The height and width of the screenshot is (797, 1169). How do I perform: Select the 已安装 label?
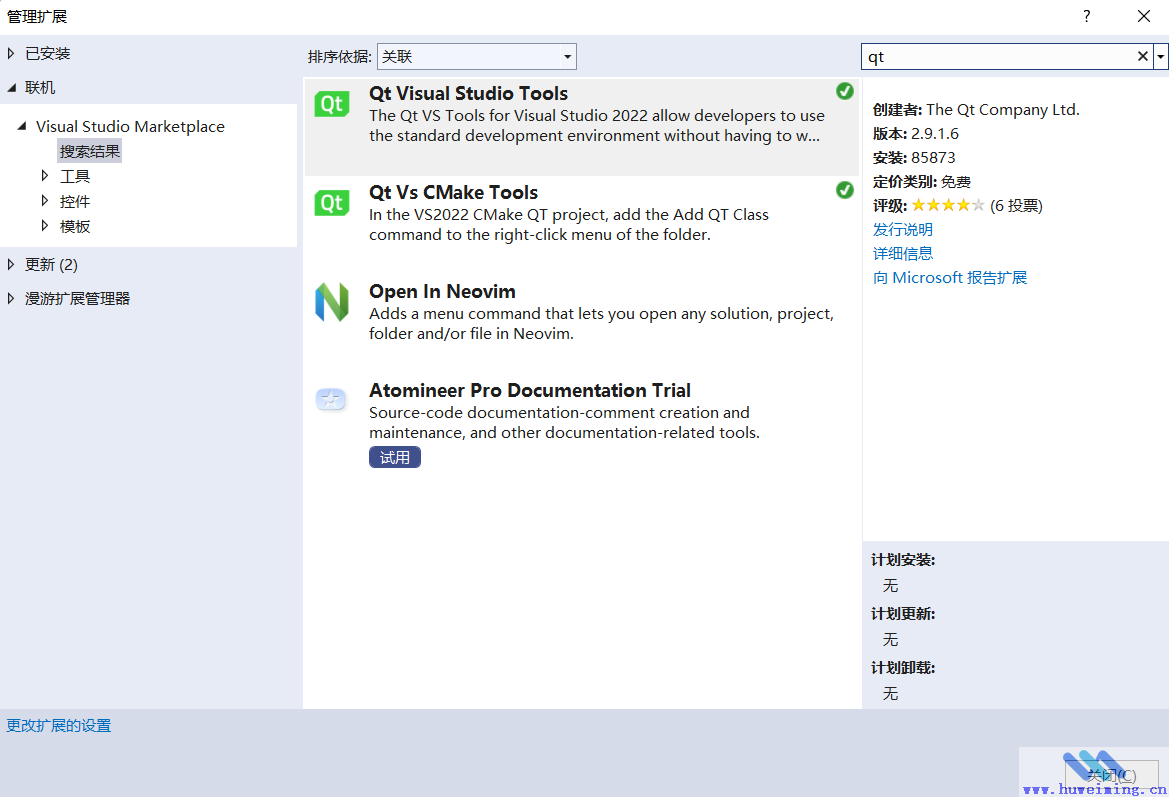point(48,54)
